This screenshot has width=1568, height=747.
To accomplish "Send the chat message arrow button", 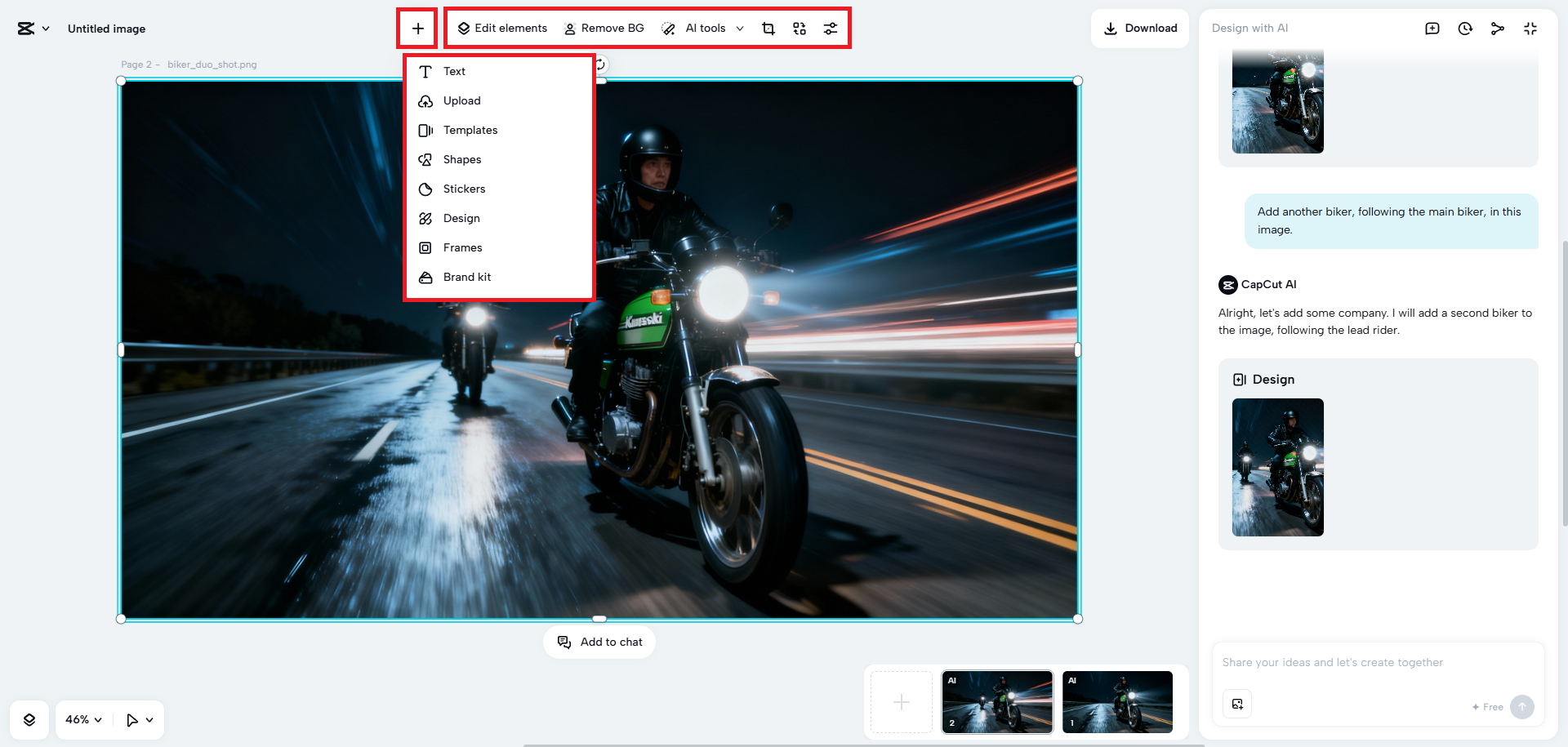I will coord(1522,707).
